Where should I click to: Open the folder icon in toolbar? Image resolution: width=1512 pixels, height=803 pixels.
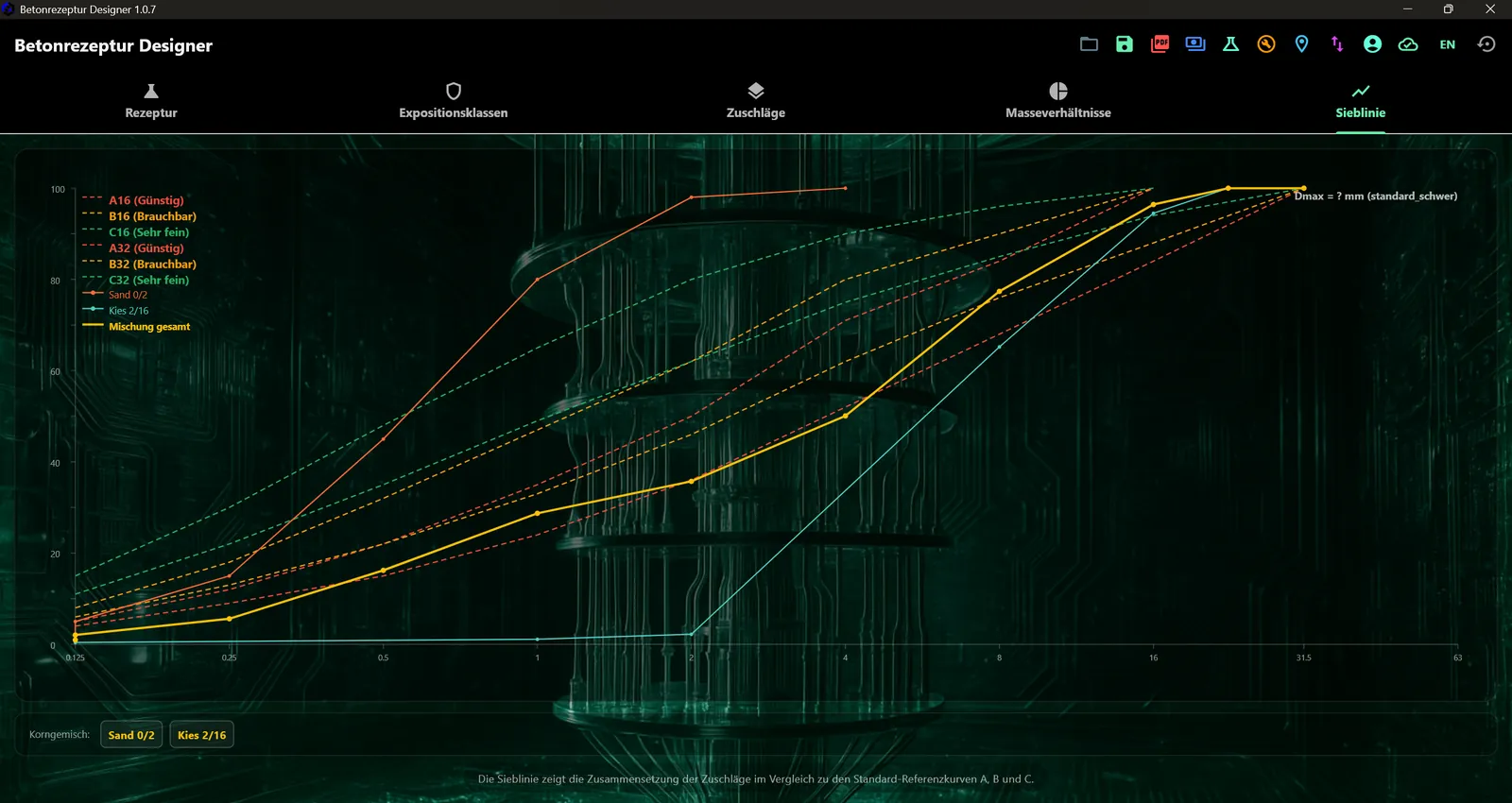coord(1089,44)
